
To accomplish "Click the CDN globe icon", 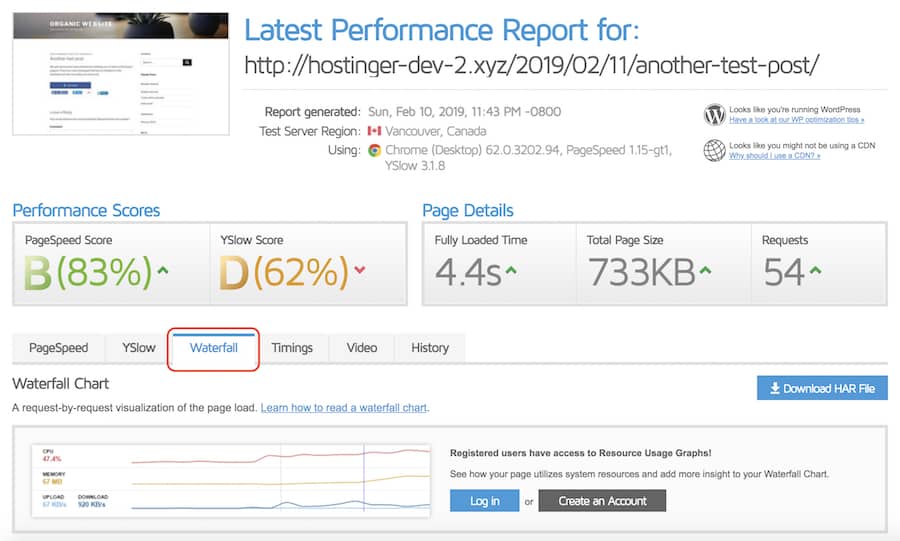I will [x=714, y=150].
